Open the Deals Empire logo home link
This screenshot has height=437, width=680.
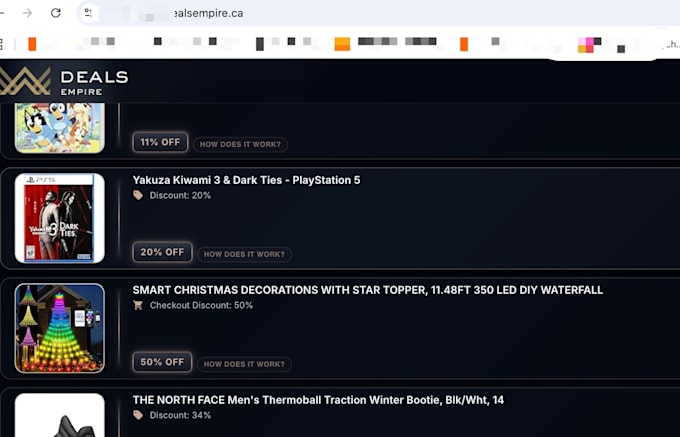pyautogui.click(x=64, y=81)
